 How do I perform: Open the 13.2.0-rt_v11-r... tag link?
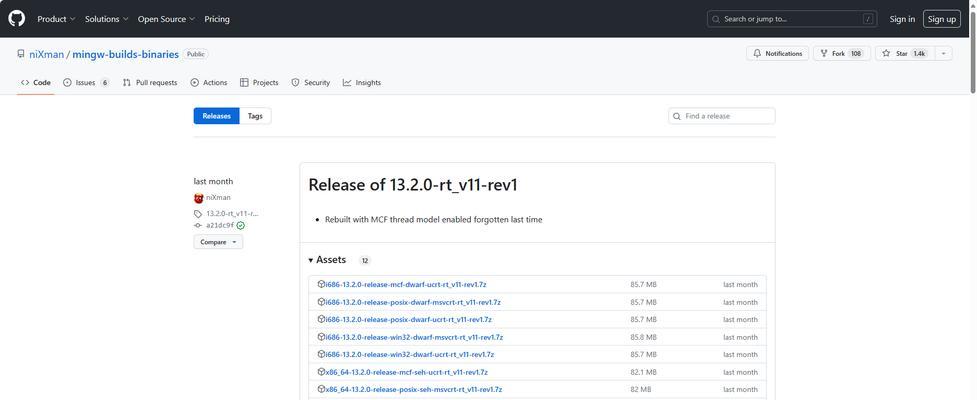[x=232, y=214]
